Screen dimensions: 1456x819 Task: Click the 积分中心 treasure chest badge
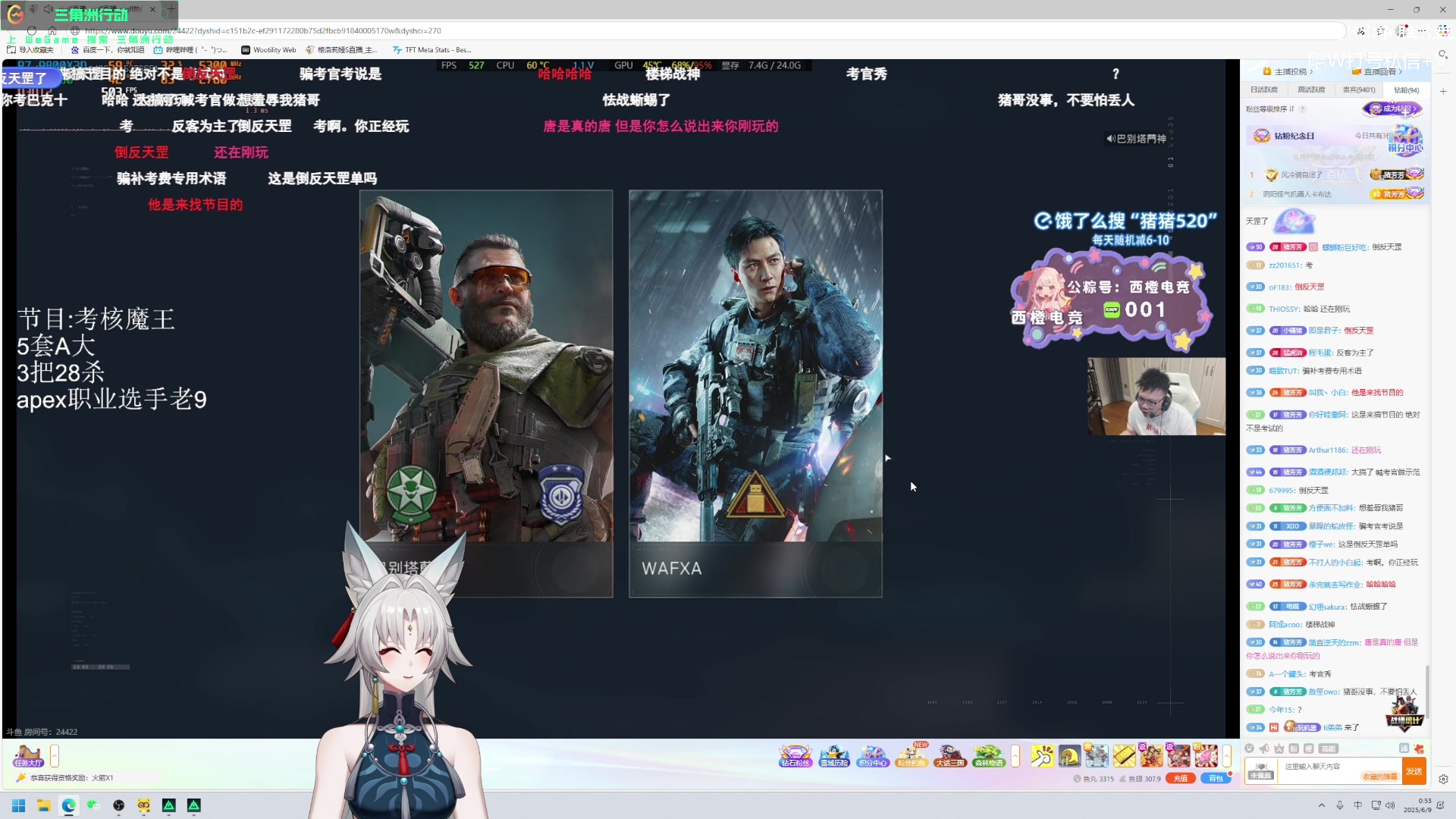pyautogui.click(x=1406, y=140)
